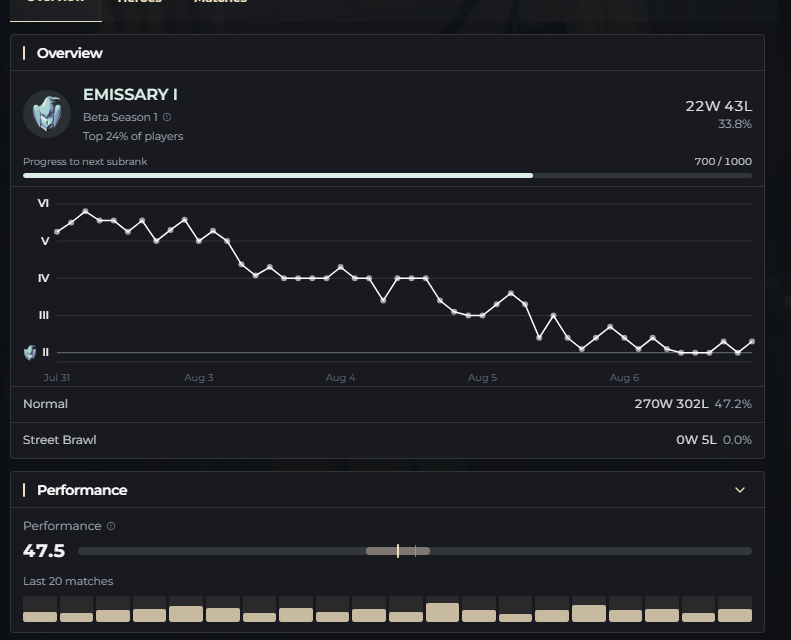Click the 47.5 performance score
This screenshot has width=791, height=640.
pos(44,551)
